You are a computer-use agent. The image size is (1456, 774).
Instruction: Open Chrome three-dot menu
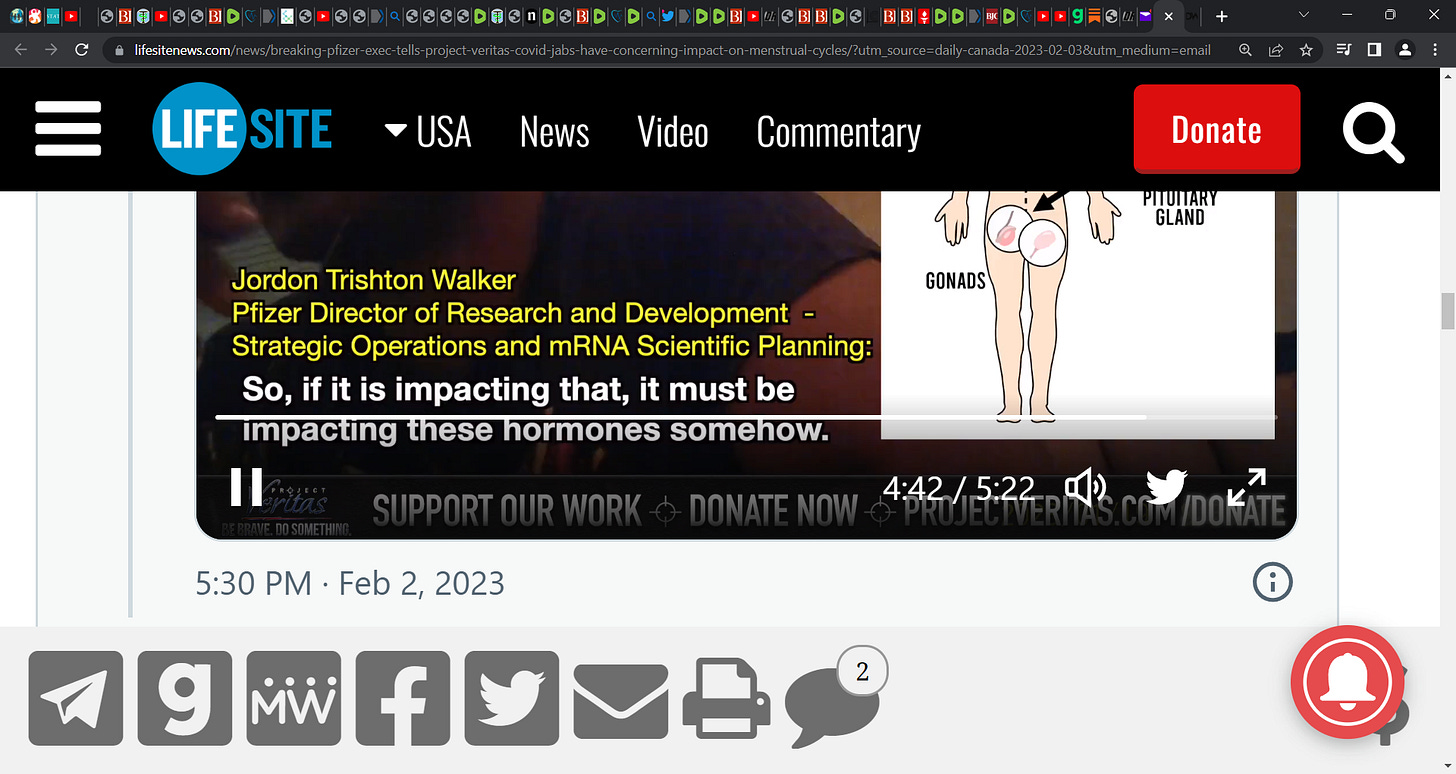pyautogui.click(x=1436, y=50)
